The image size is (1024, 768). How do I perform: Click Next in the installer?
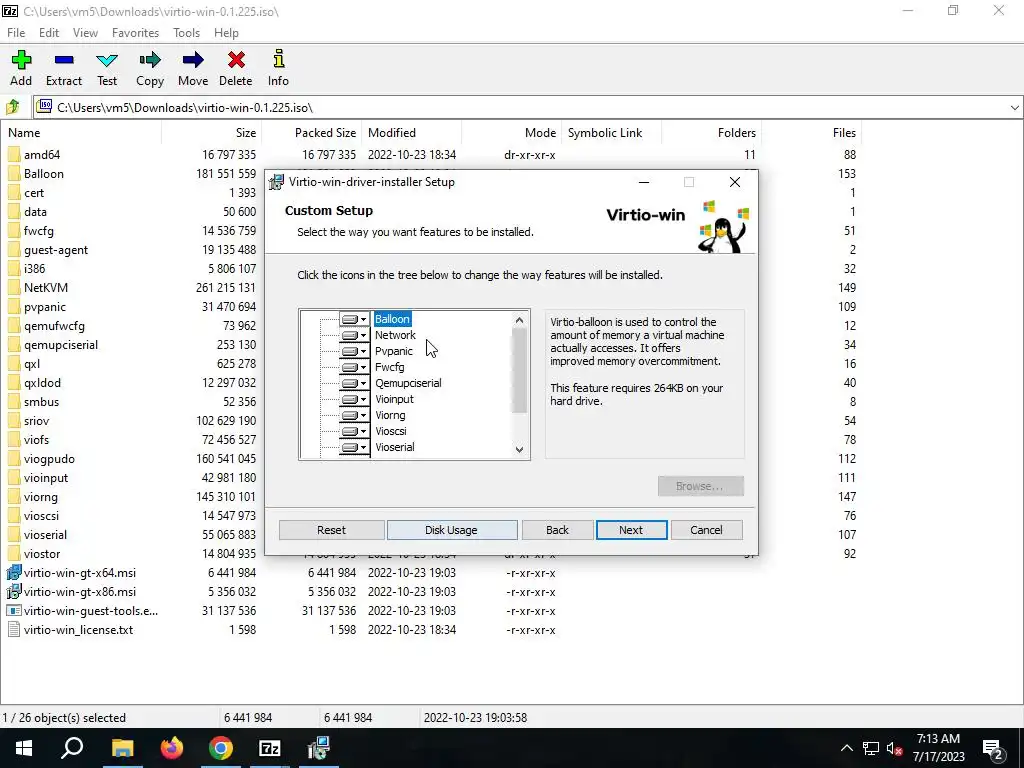pyautogui.click(x=631, y=530)
